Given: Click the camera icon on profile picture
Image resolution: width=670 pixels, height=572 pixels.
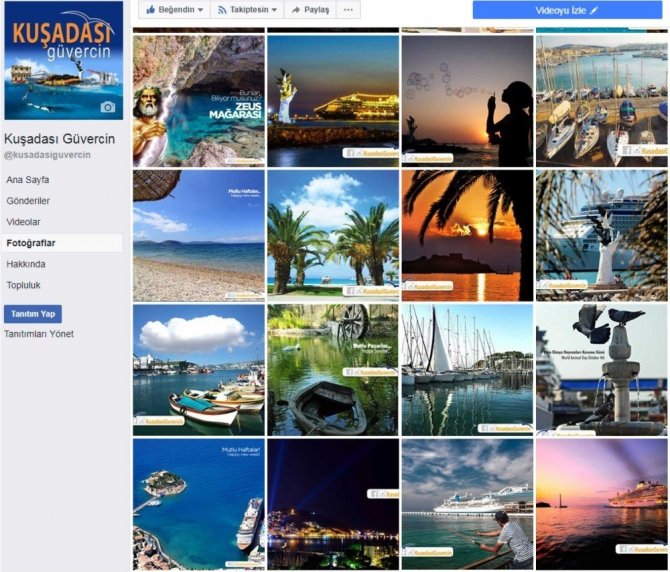Looking at the screenshot, I should [108, 107].
